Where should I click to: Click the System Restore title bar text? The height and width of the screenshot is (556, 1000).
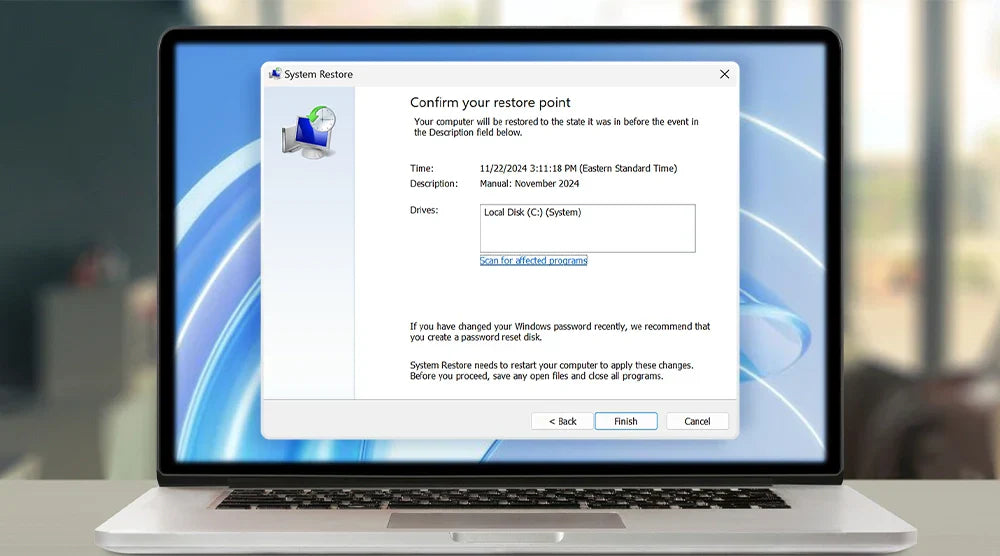[318, 75]
